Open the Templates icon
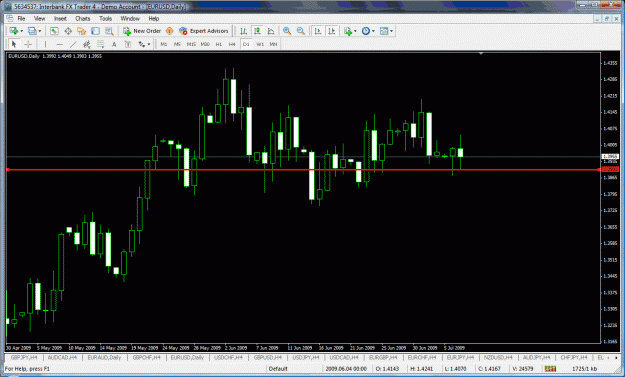 384,31
